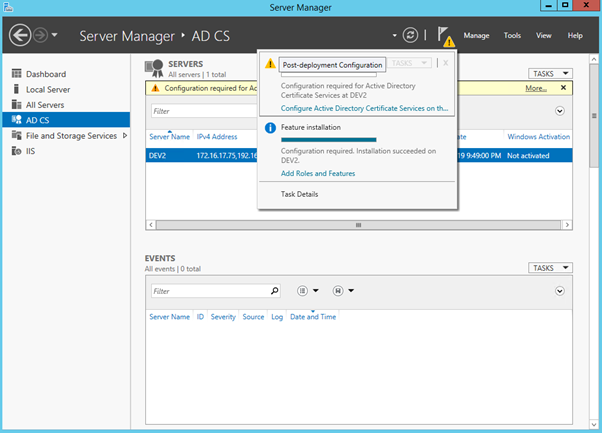Open the Servers TASKS dropdown
This screenshot has height=433, width=602.
click(550, 73)
